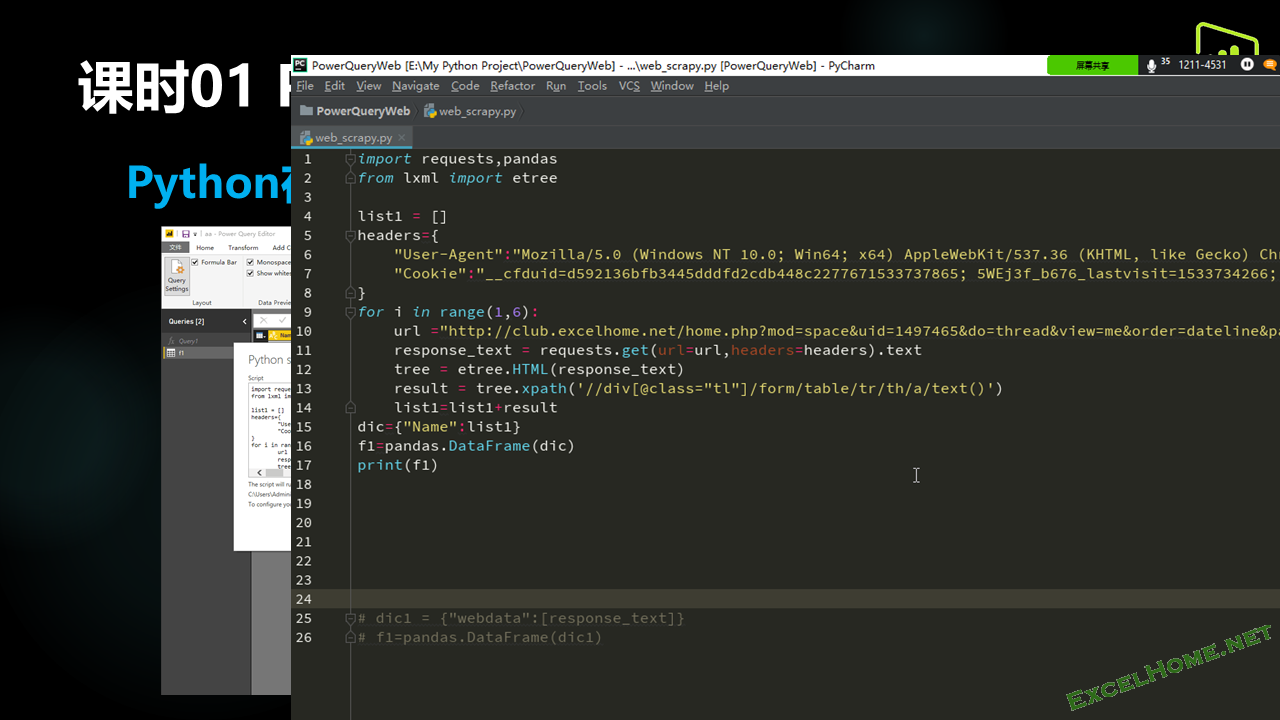The height and width of the screenshot is (720, 1280).
Task: Disable the Monospaced option
Action: coord(250,263)
